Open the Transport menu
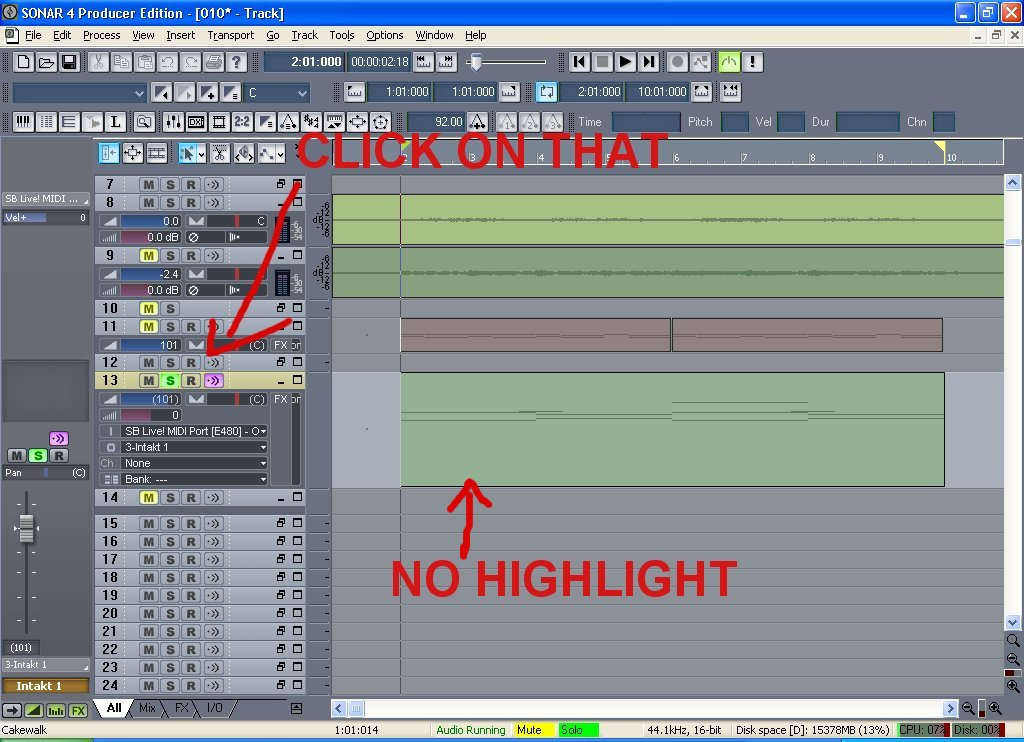The width and height of the screenshot is (1024, 742). coord(231,35)
